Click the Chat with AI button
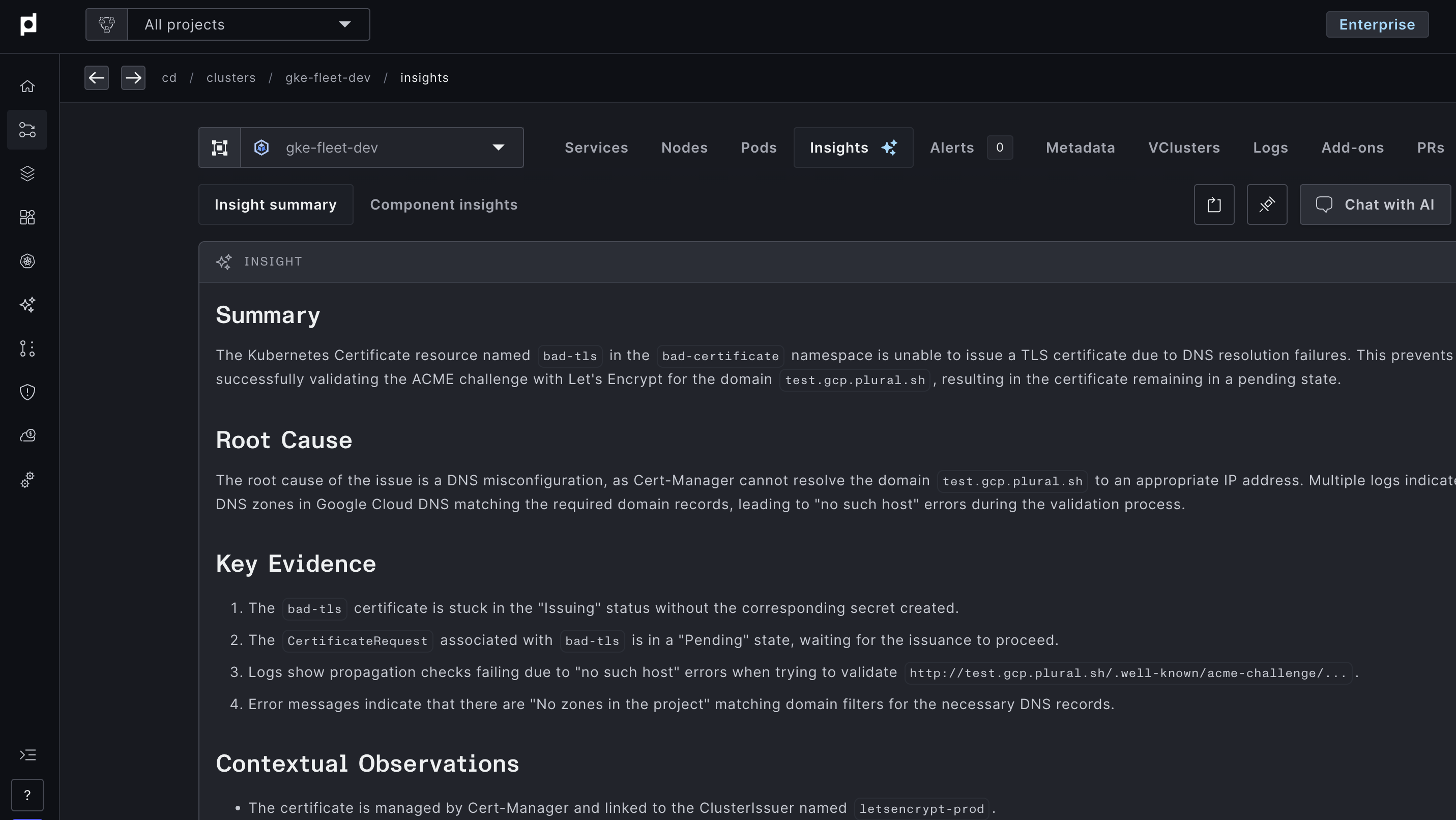 1375,204
